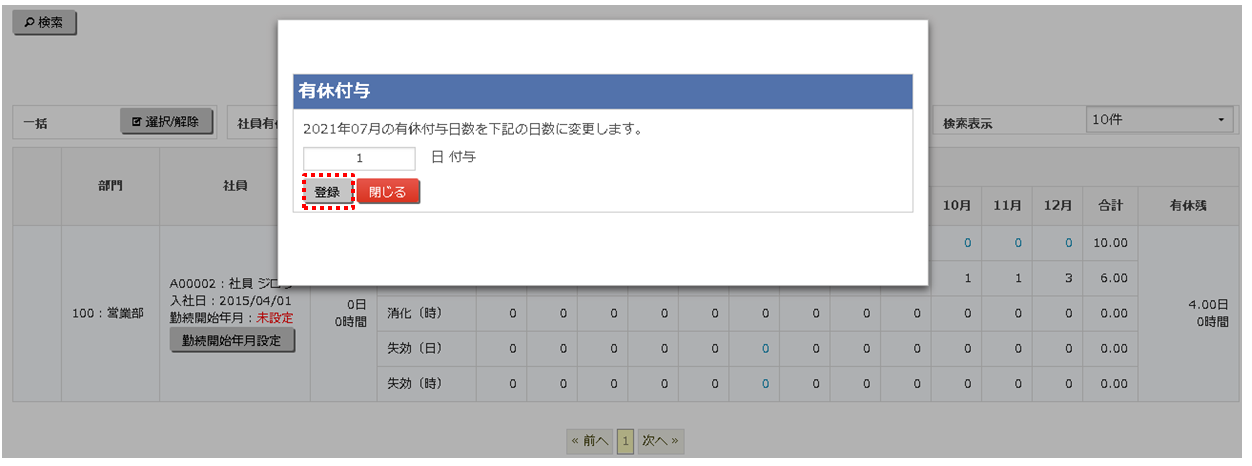Click the 登録 button in the dialog

pos(327,192)
